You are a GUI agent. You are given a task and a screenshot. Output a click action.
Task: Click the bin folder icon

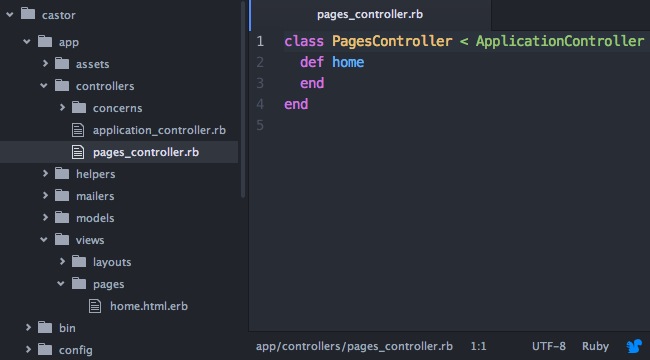pos(45,327)
